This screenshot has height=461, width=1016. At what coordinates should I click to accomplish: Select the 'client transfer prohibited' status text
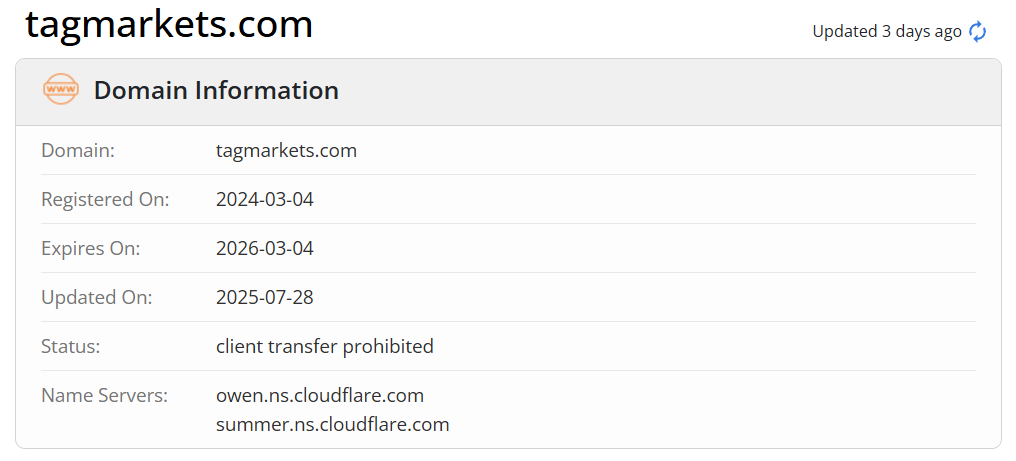tap(325, 346)
